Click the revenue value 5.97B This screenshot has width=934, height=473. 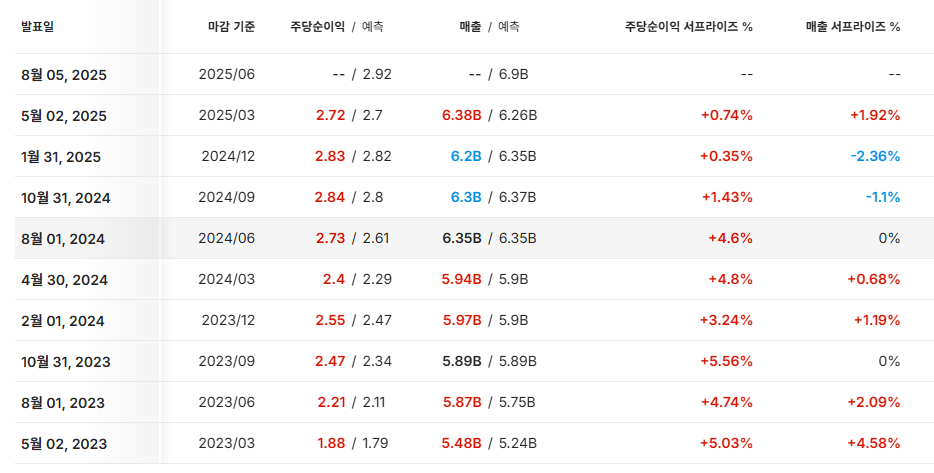pyautogui.click(x=462, y=320)
